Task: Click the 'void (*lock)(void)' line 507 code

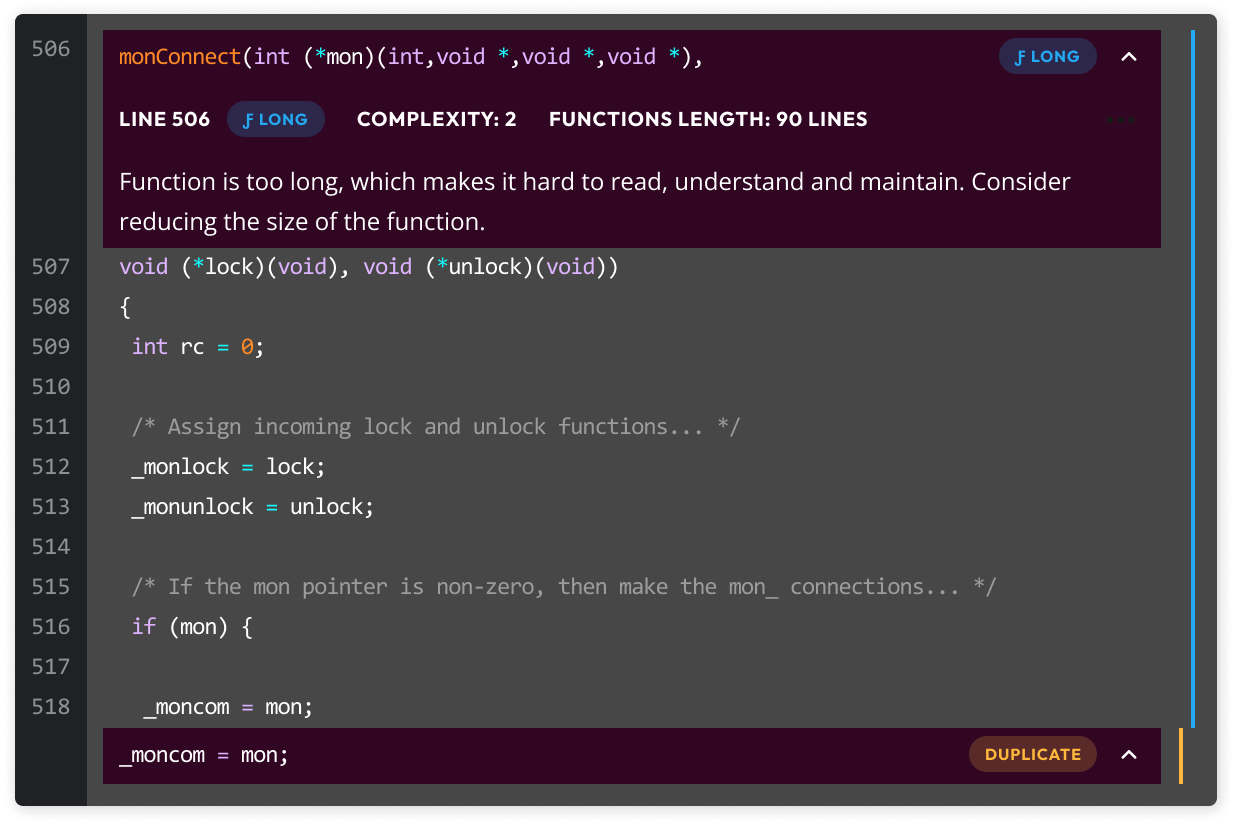Action: (x=369, y=267)
